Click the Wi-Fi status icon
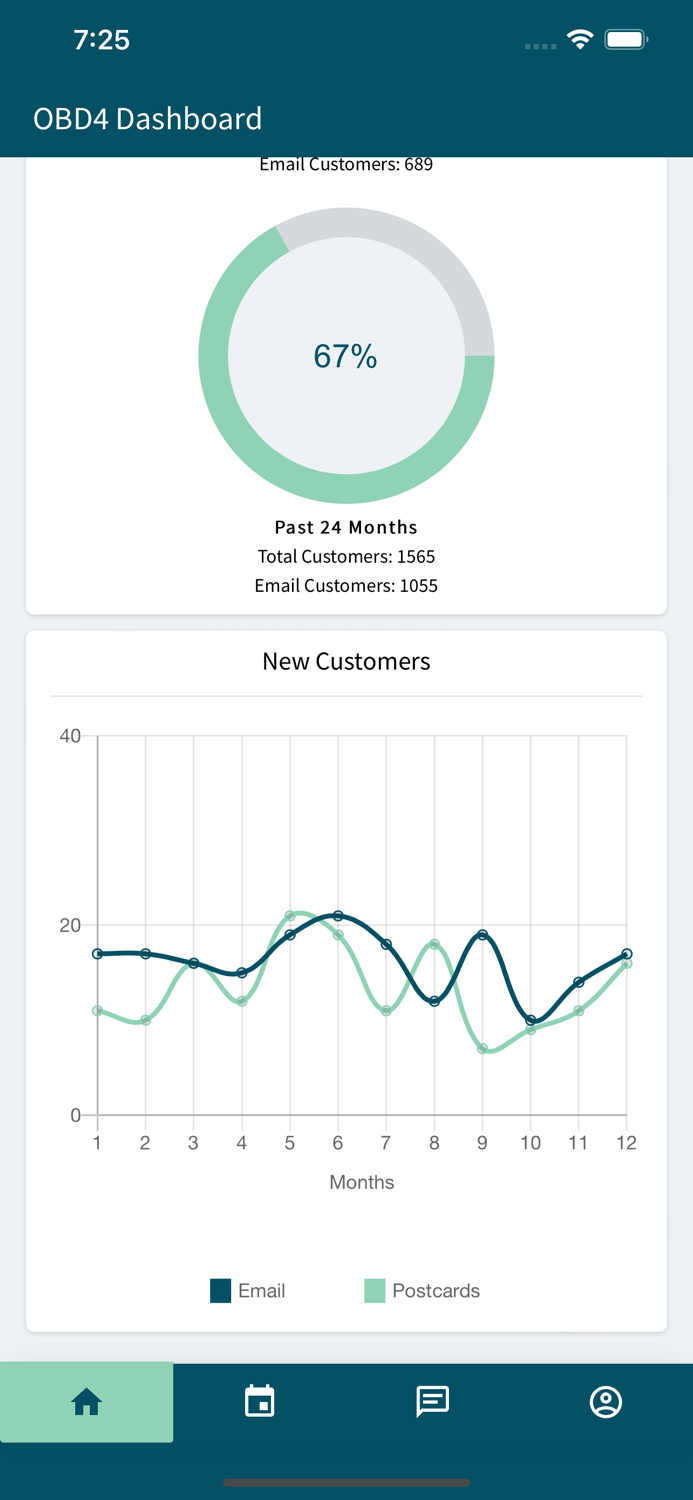The image size is (693, 1500). pos(580,41)
